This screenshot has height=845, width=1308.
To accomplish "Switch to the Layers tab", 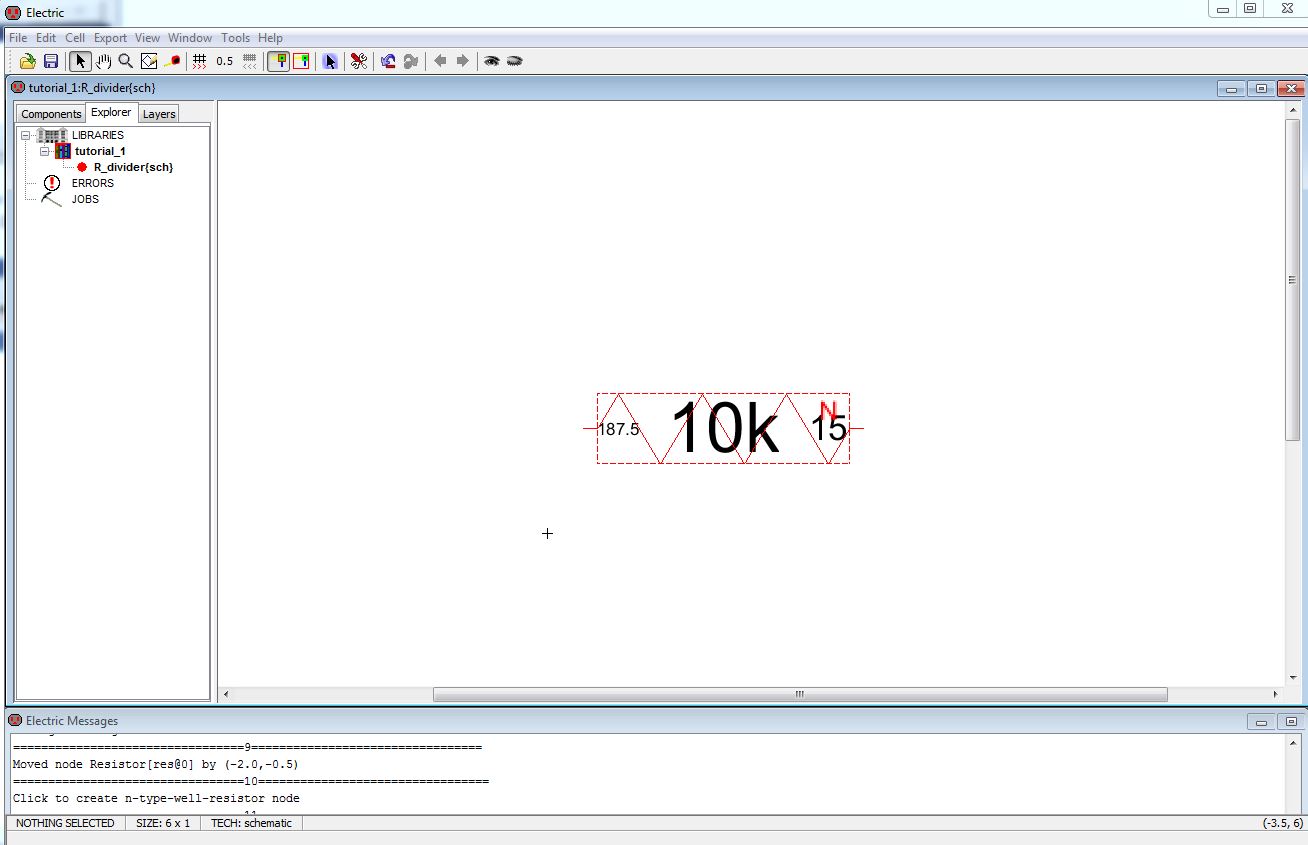I will click(x=159, y=114).
